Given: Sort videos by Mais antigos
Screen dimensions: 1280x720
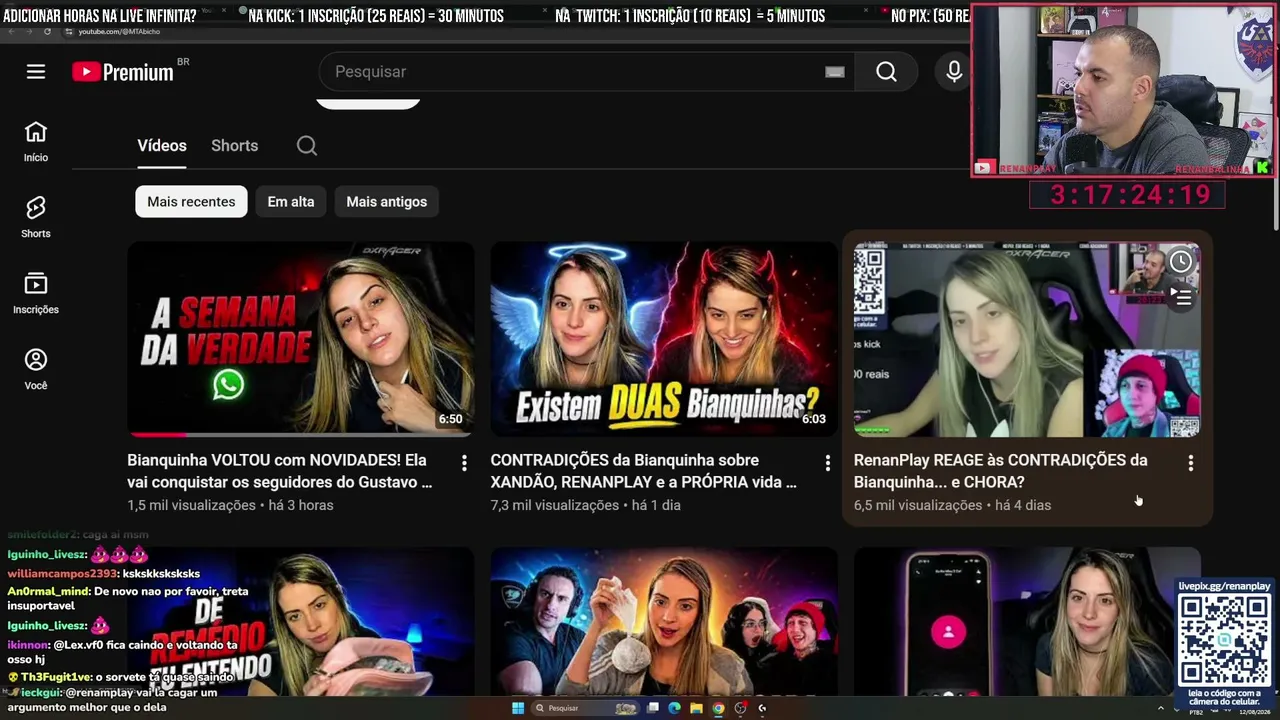Looking at the screenshot, I should (x=387, y=202).
